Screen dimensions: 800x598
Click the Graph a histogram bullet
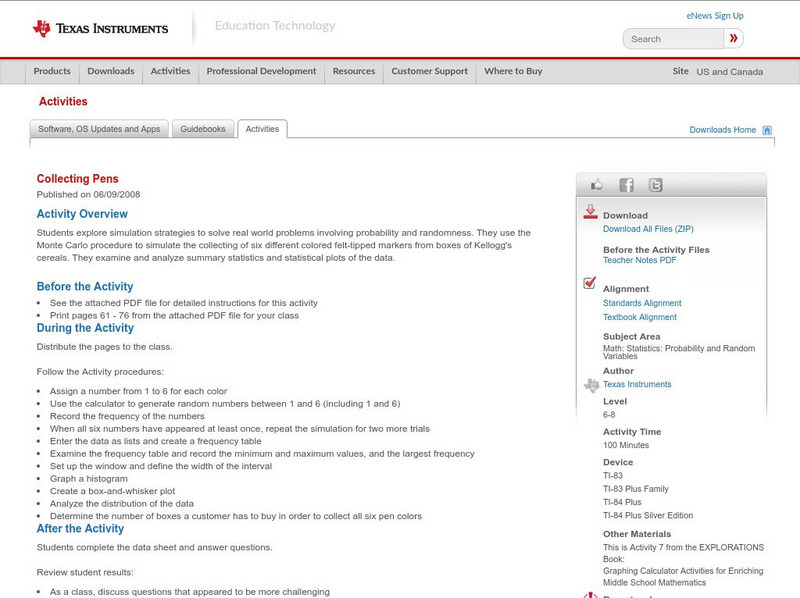(x=89, y=479)
